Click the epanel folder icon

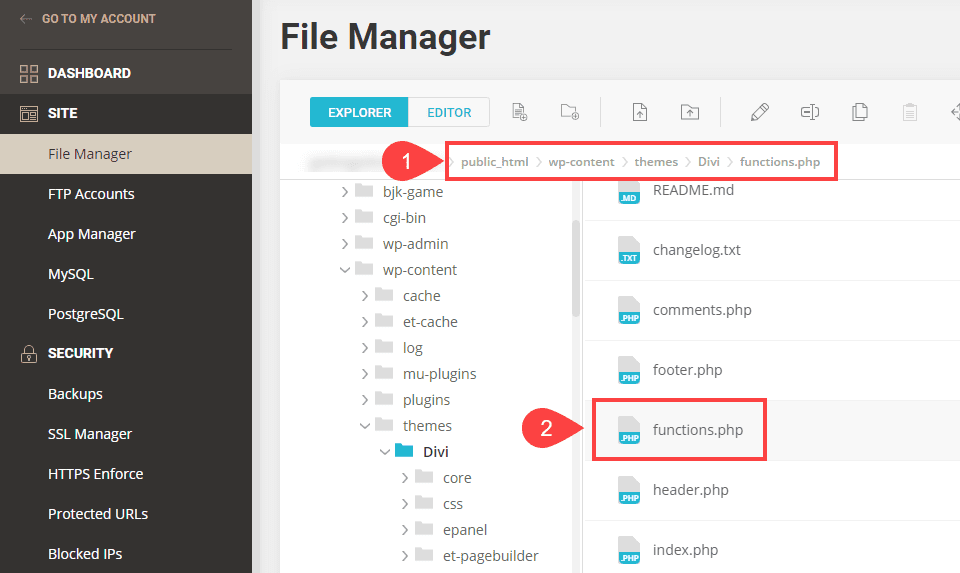[424, 528]
